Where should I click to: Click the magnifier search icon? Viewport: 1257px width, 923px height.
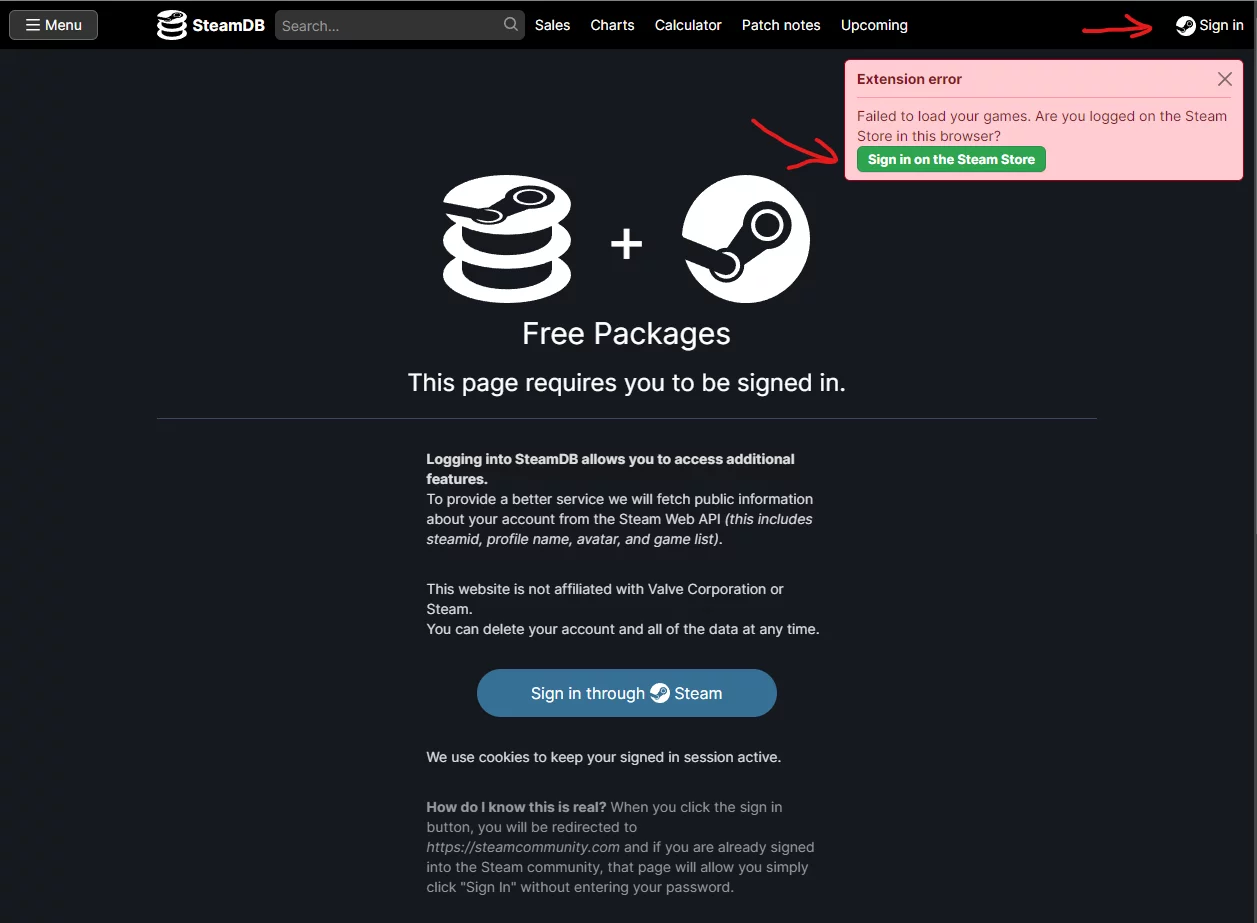tap(511, 25)
